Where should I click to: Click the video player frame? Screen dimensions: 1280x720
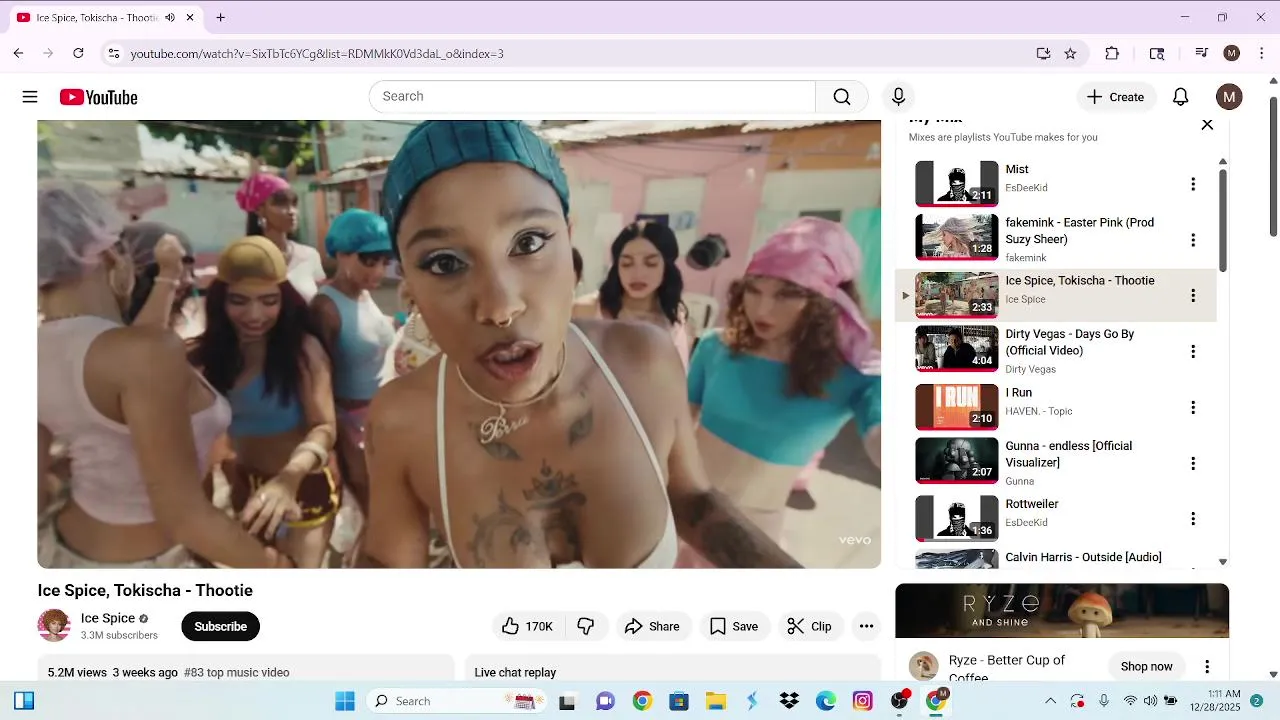(x=459, y=344)
